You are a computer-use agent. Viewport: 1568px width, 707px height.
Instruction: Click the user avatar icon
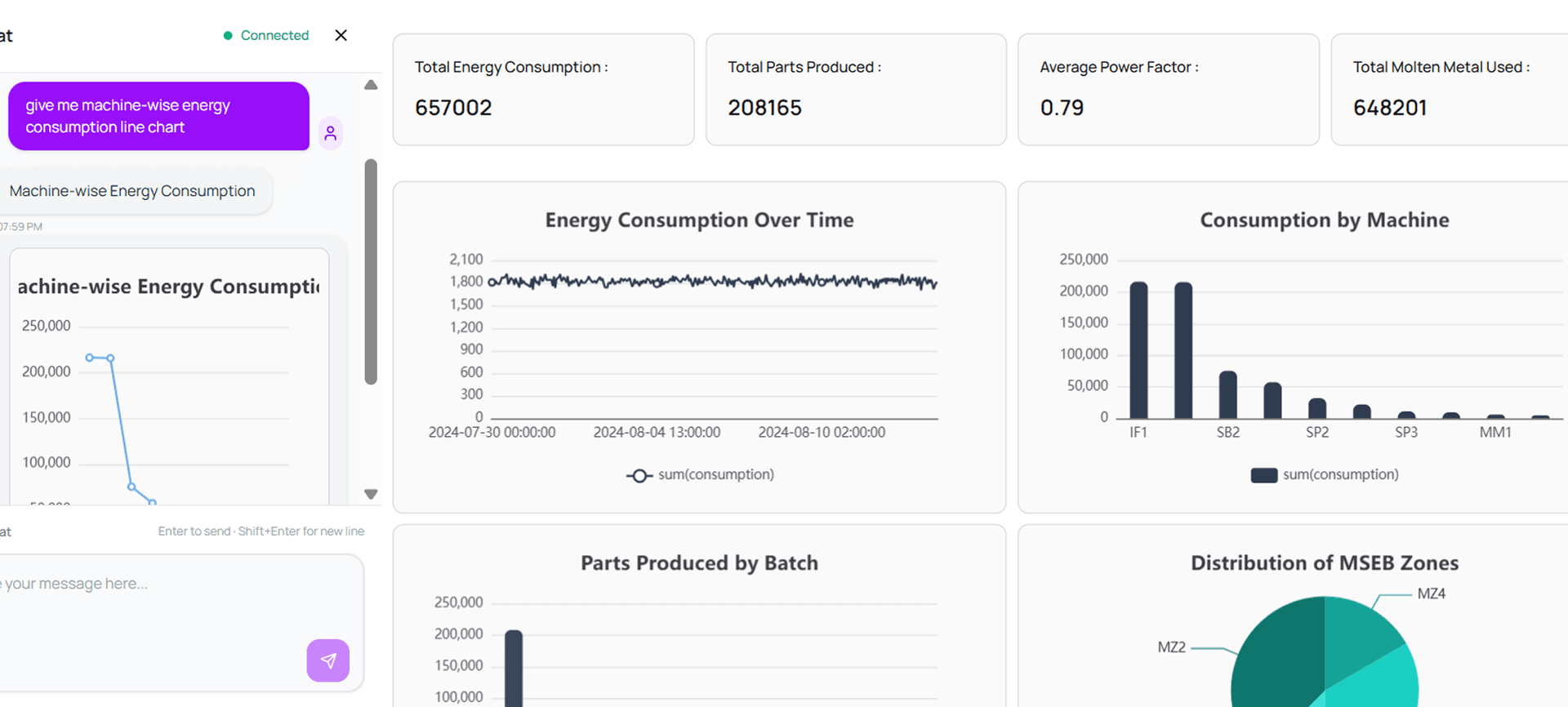tap(330, 133)
